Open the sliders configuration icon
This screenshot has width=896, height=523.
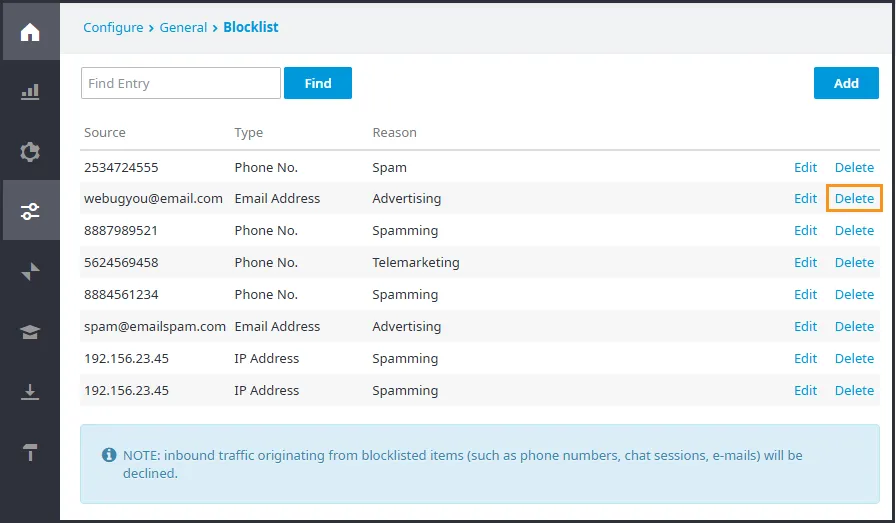click(x=30, y=211)
